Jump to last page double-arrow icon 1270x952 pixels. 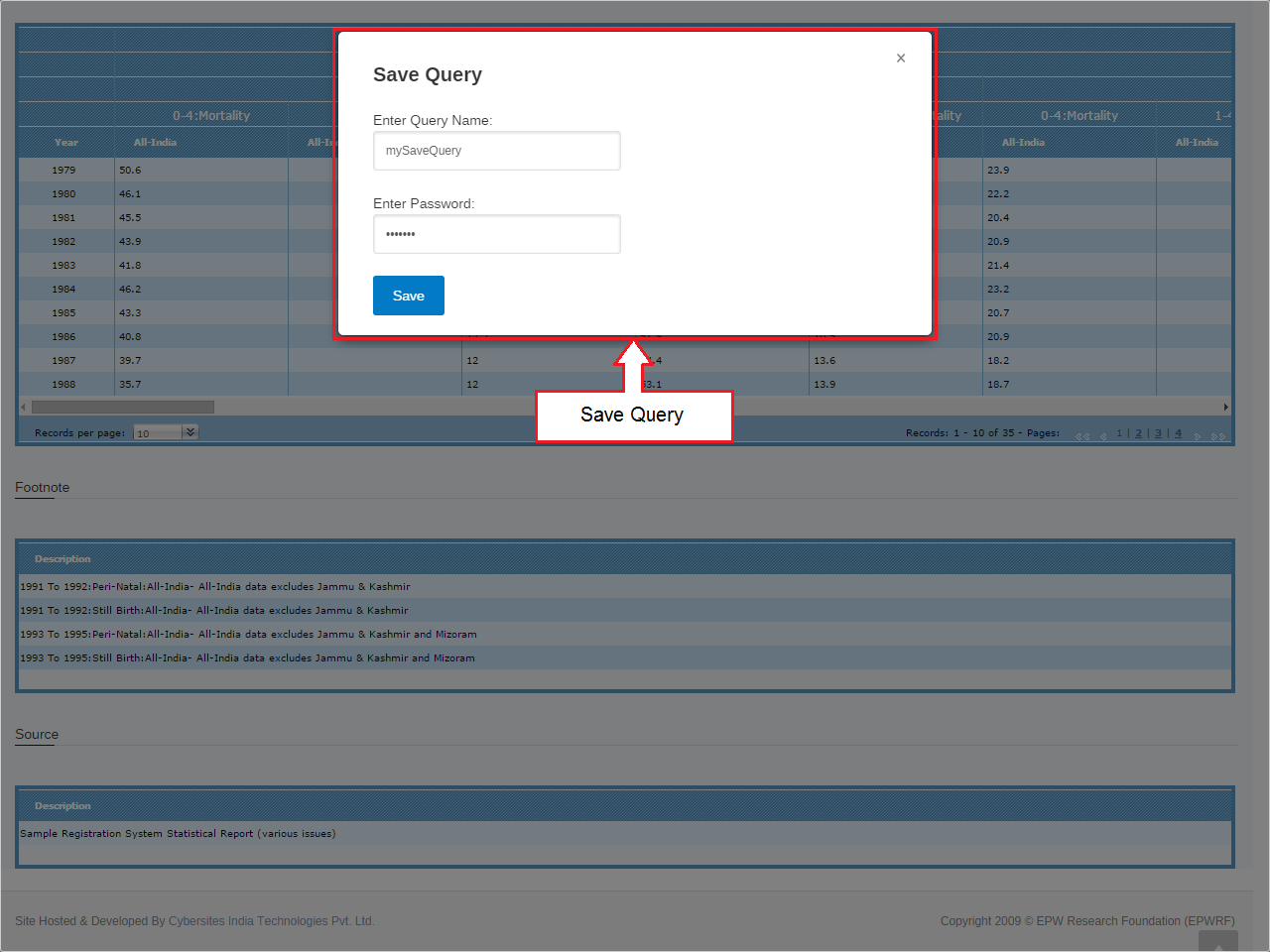(x=1218, y=435)
